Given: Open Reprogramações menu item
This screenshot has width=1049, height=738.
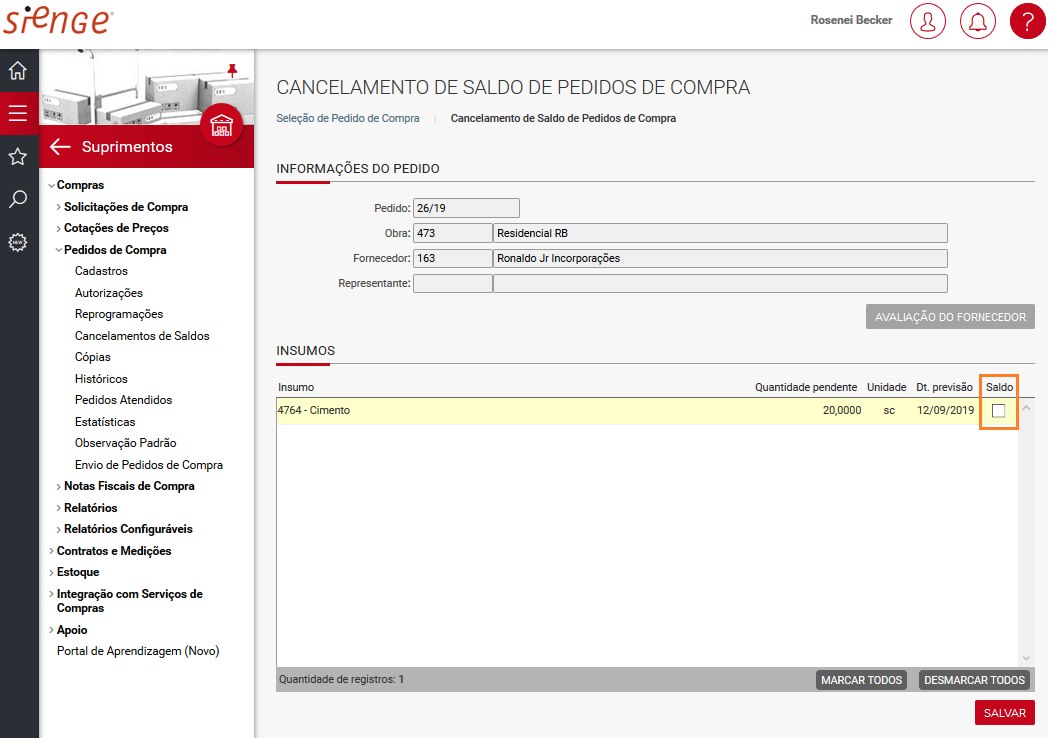Looking at the screenshot, I should click(x=118, y=314).
